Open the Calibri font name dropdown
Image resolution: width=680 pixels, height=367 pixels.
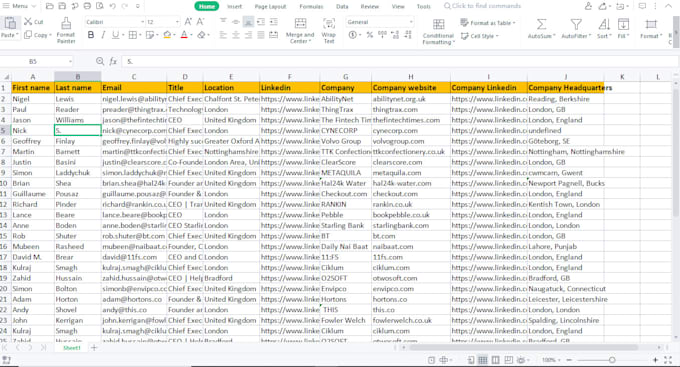click(142, 22)
